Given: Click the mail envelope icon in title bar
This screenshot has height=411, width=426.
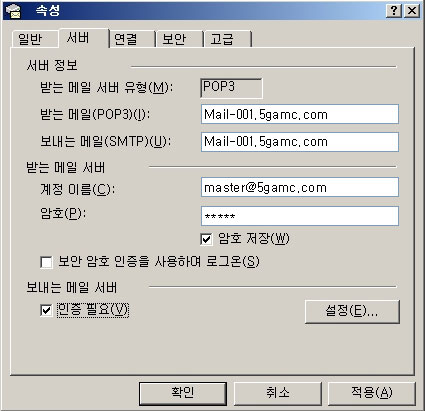Looking at the screenshot, I should [14, 11].
